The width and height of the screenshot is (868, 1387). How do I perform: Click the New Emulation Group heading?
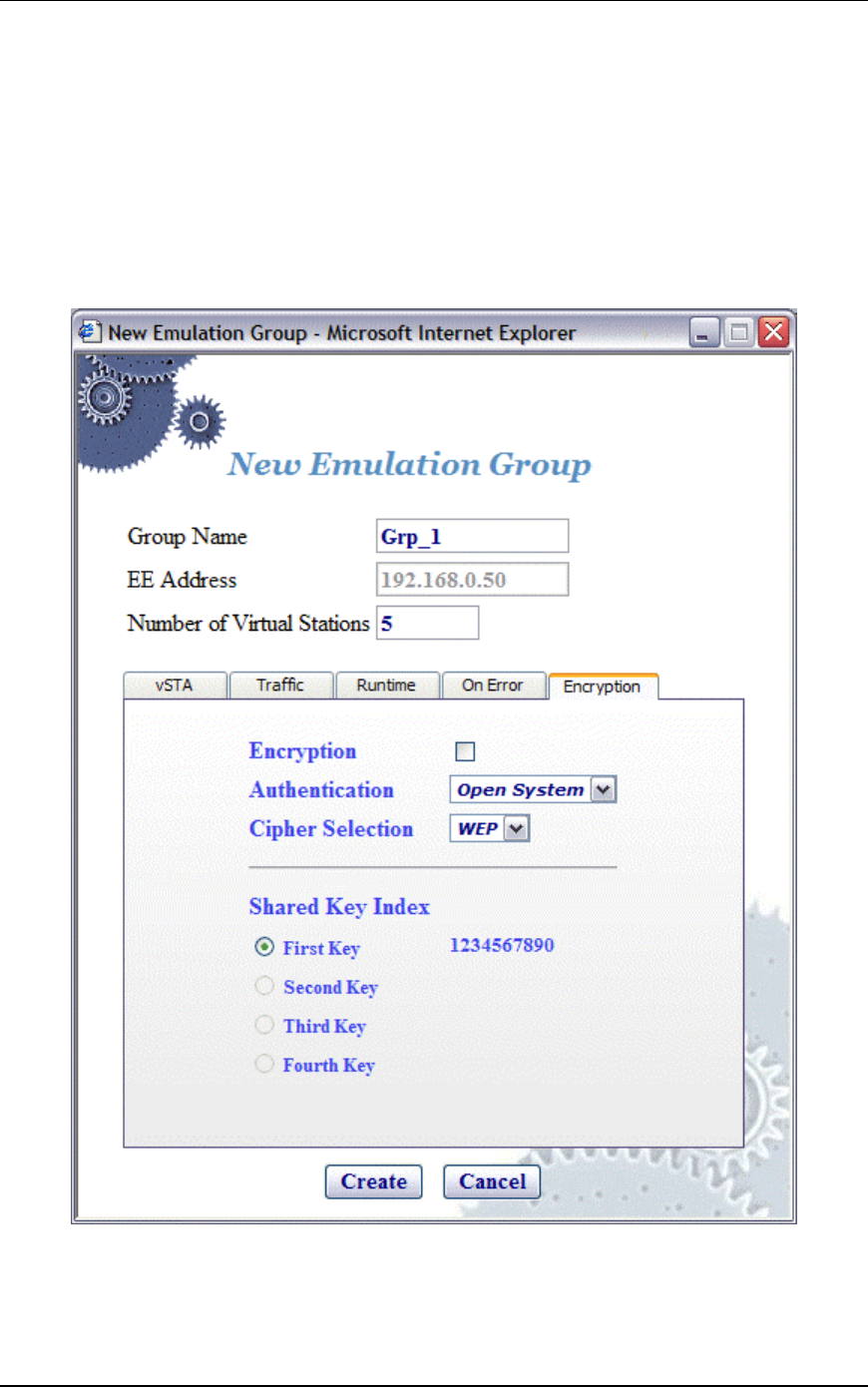click(409, 465)
